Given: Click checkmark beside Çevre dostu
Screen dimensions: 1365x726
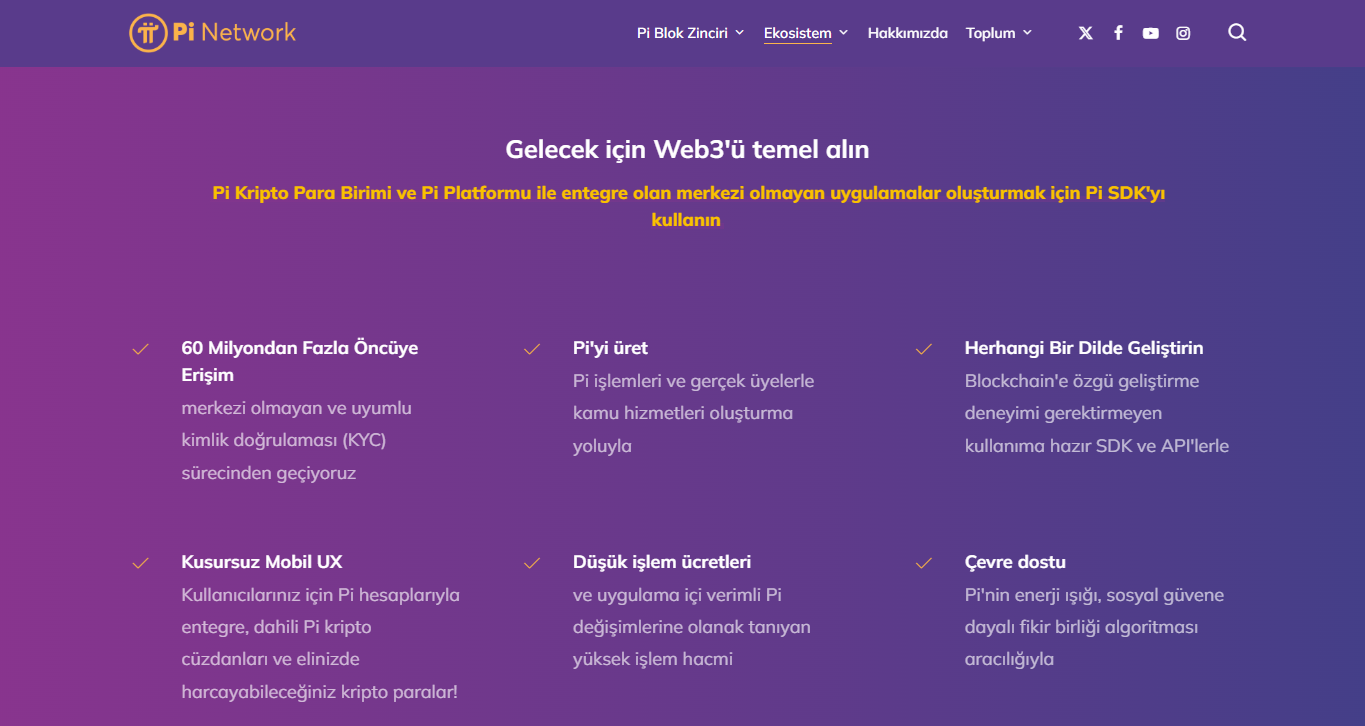Looking at the screenshot, I should tap(924, 563).
